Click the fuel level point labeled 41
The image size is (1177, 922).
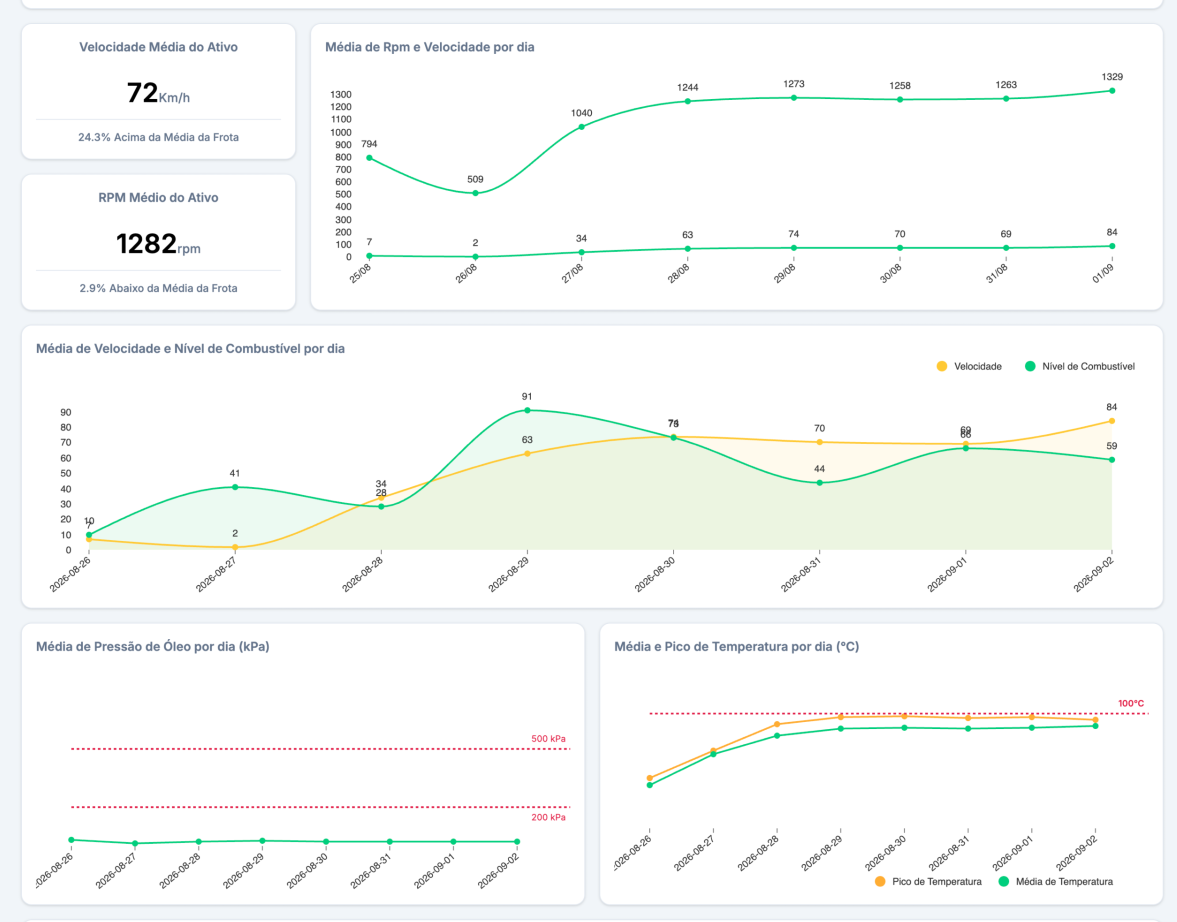pos(235,487)
